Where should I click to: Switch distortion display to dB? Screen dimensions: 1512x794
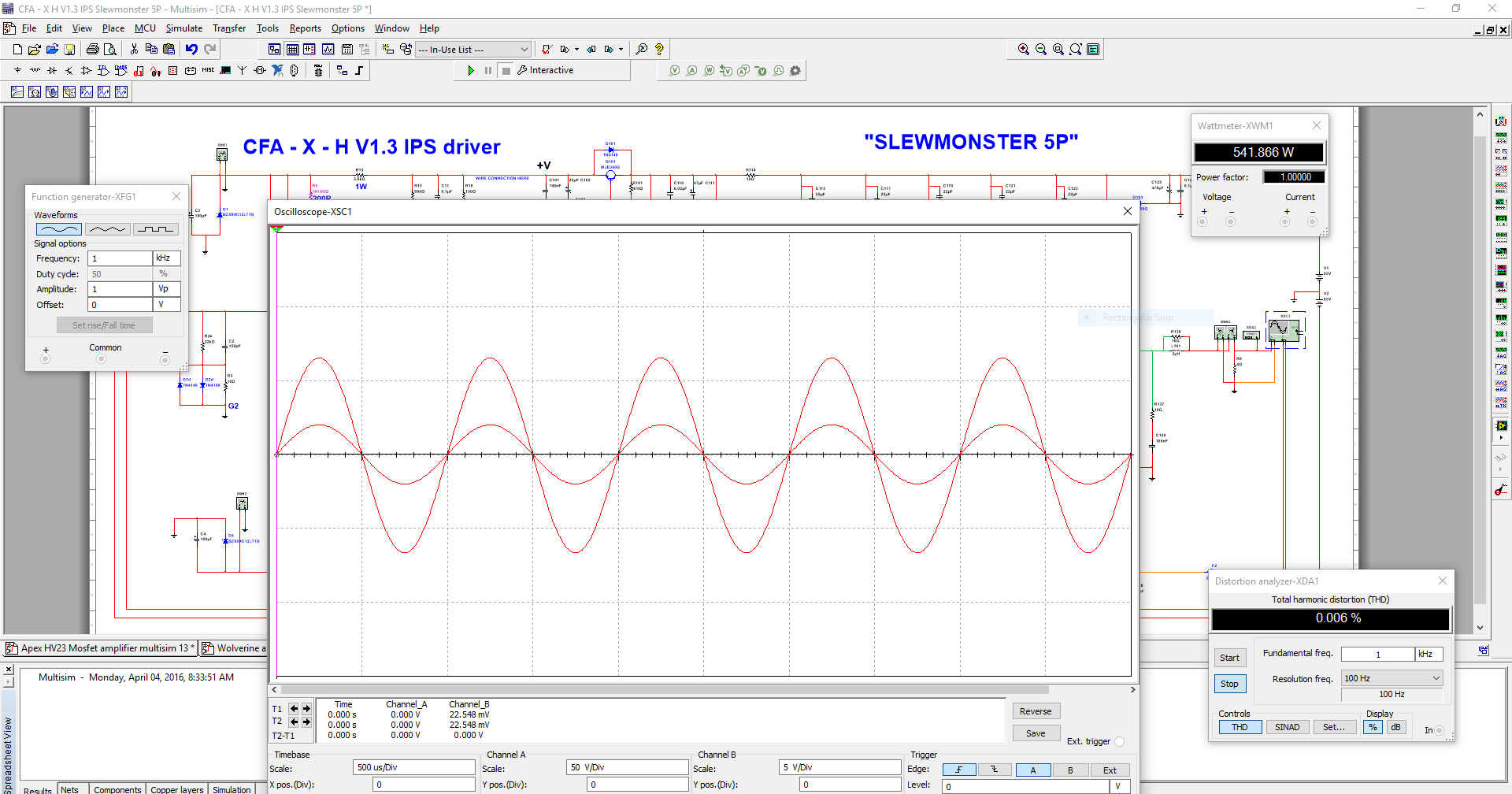1395,727
